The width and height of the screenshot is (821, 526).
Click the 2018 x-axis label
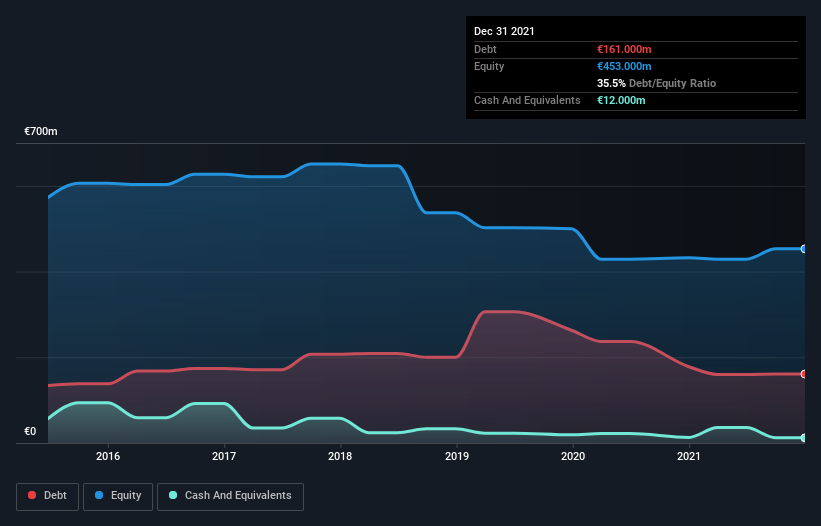click(340, 456)
